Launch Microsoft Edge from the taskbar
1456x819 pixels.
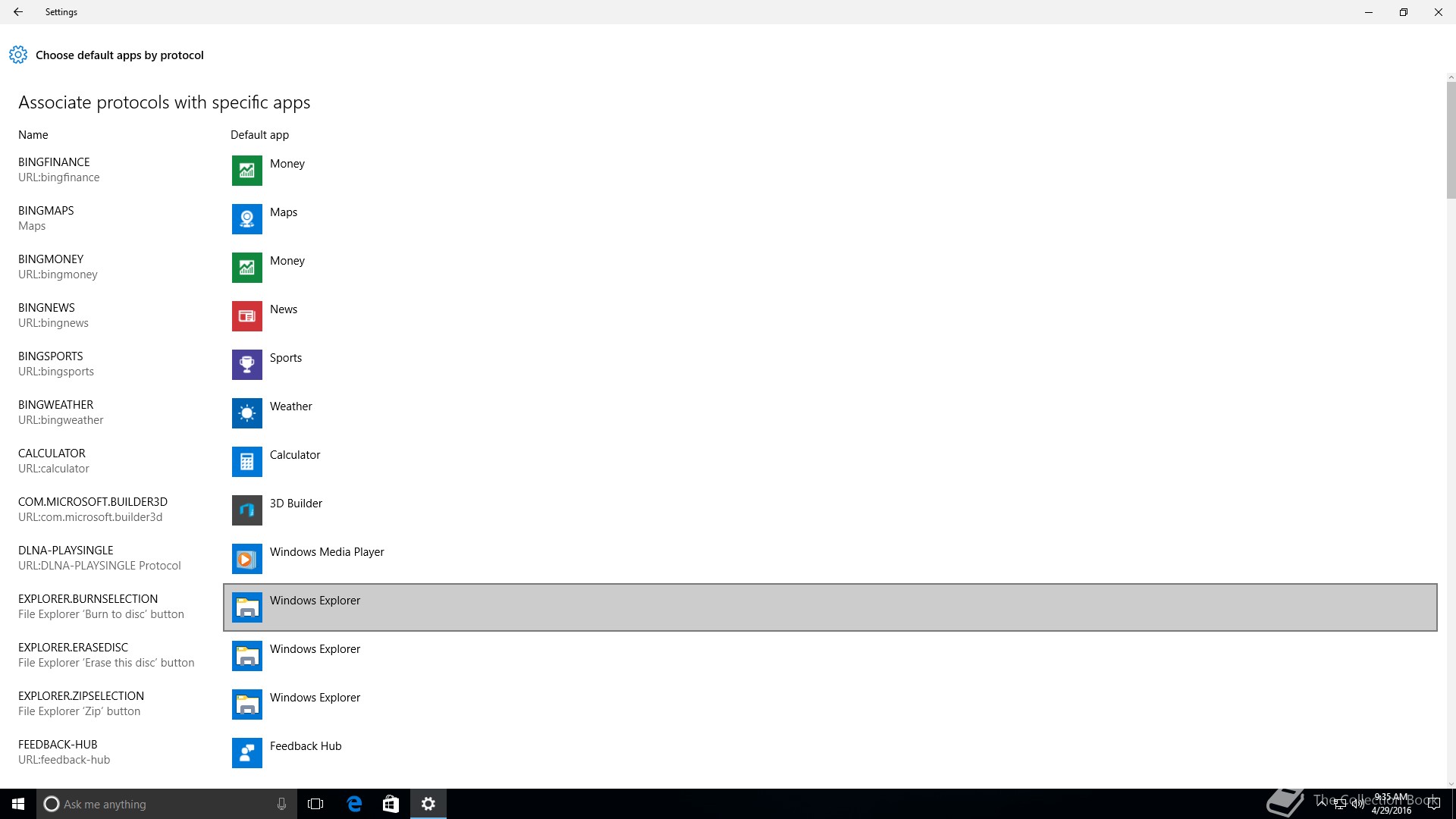pos(354,804)
